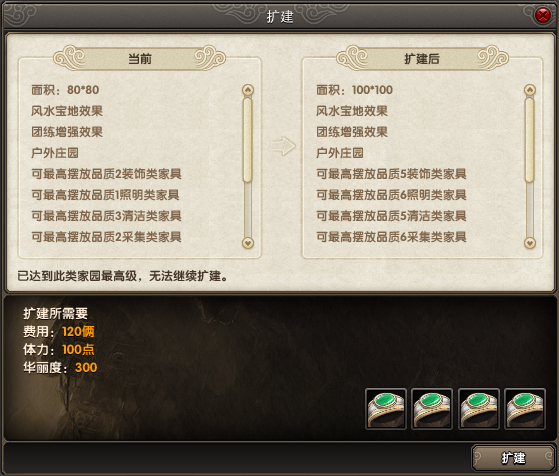This screenshot has width=559, height=476.
Task: Click scroll down arrow in 扩建后 panel
Action: [x=530, y=243]
